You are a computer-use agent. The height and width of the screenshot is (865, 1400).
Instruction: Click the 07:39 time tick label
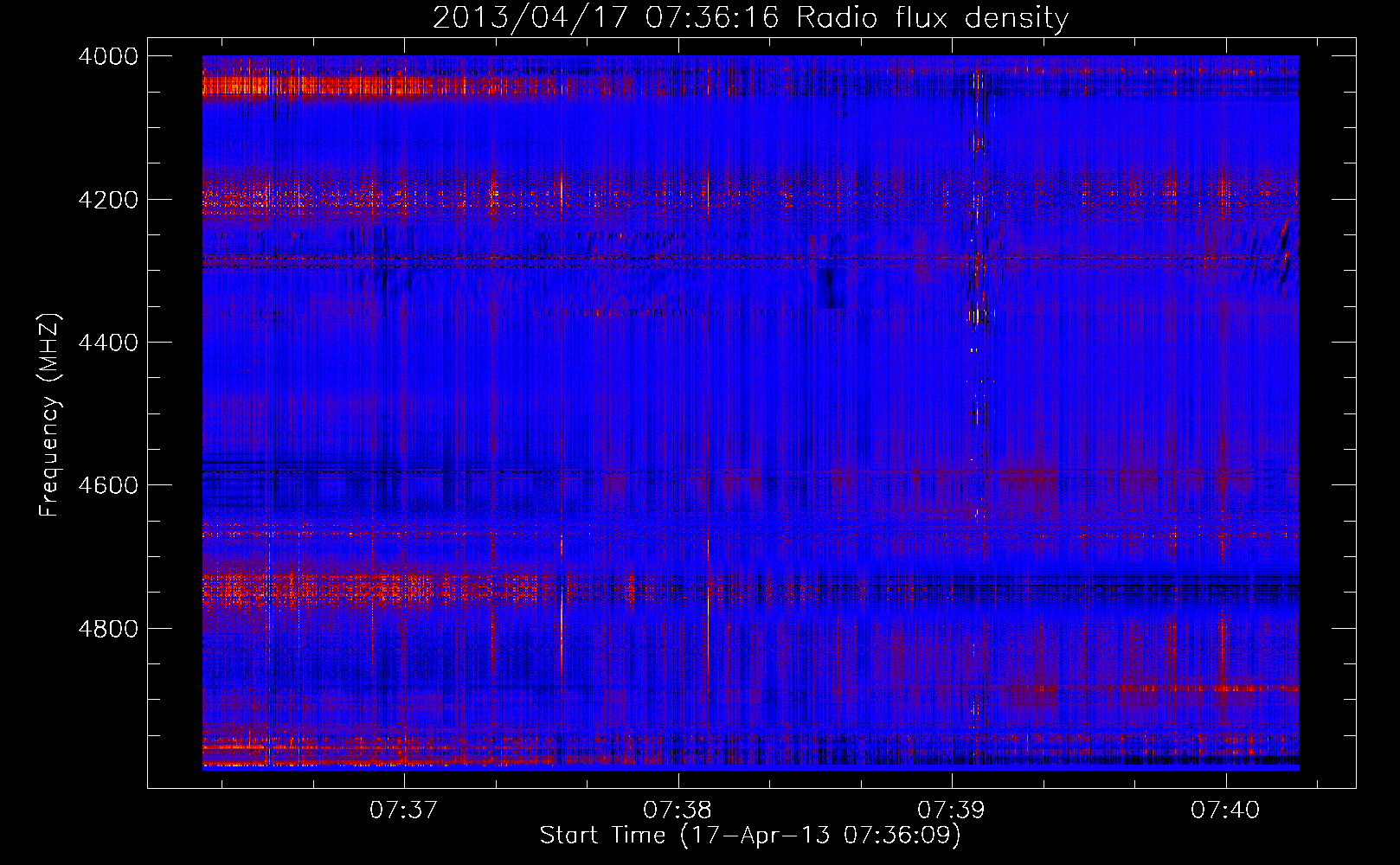click(952, 811)
